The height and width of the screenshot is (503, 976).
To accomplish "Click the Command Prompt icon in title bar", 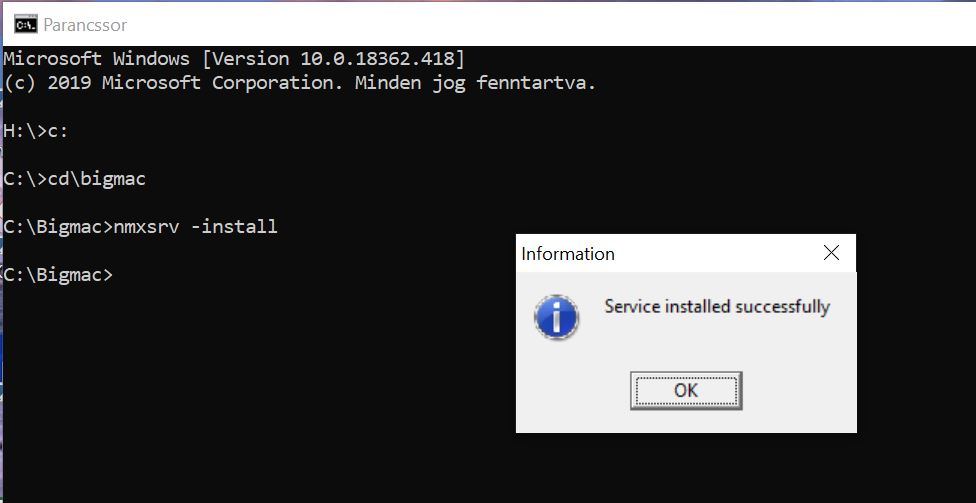I will pos(26,23).
